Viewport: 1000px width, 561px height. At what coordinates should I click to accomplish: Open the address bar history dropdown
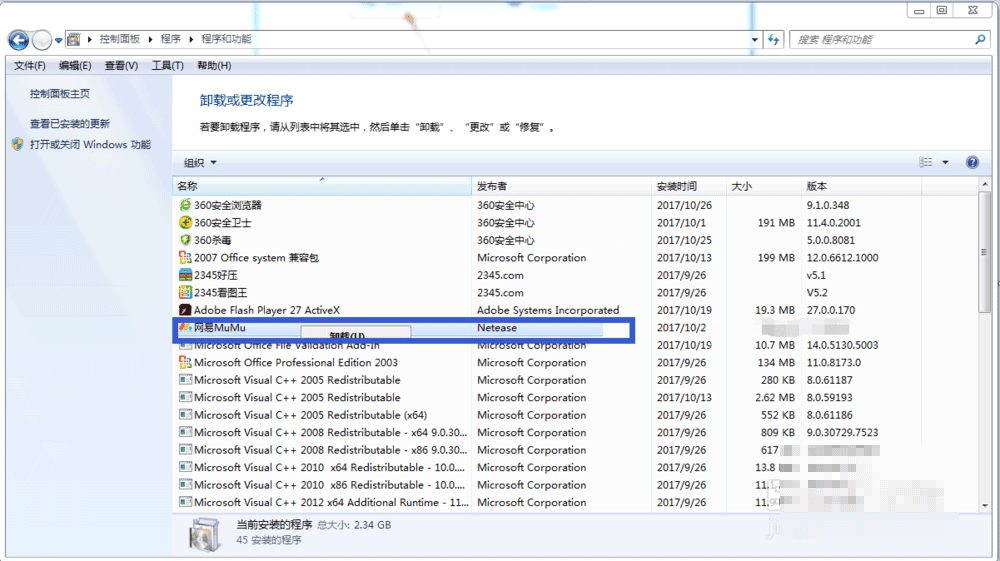click(754, 40)
